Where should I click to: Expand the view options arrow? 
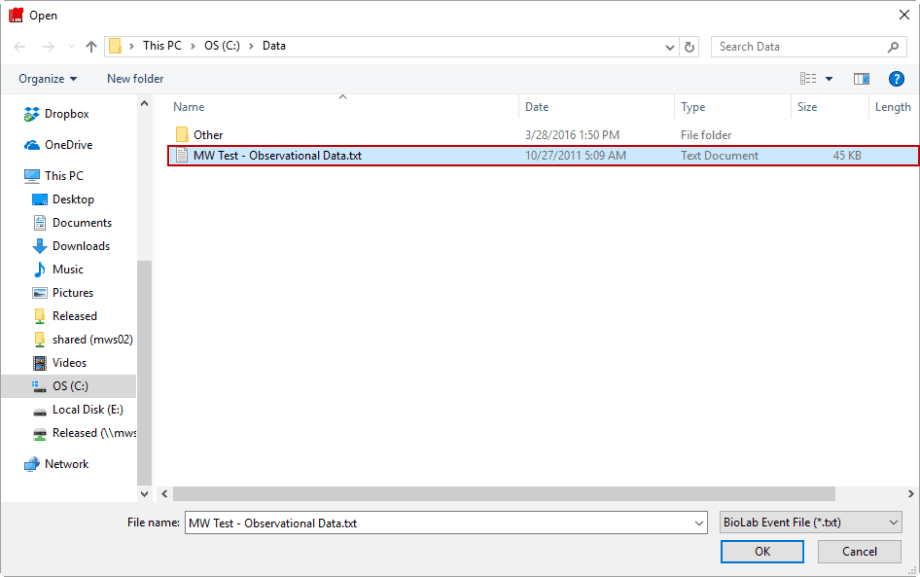click(827, 79)
